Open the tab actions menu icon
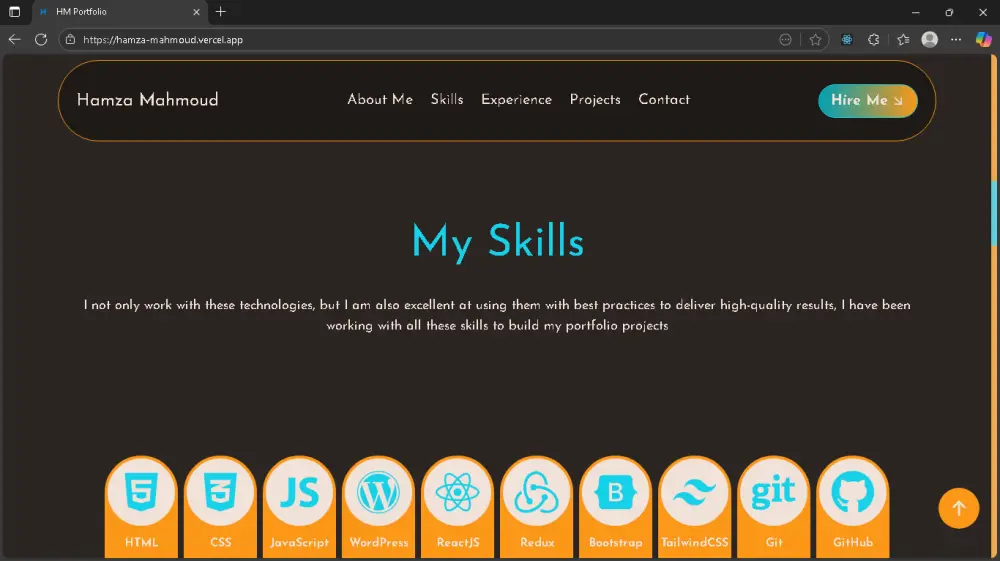The image size is (1000, 561). pyautogui.click(x=14, y=11)
